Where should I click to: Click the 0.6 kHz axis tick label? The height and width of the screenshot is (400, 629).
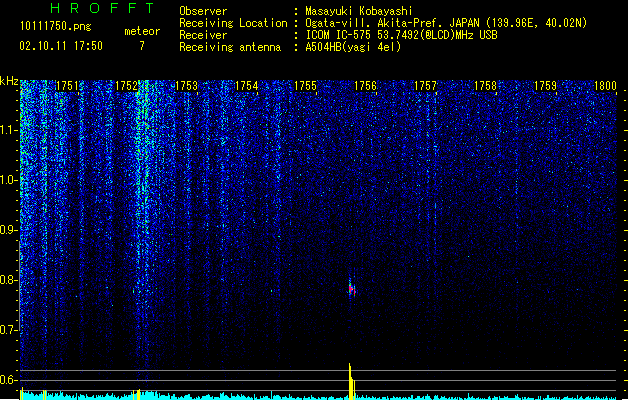pyautogui.click(x=8, y=380)
